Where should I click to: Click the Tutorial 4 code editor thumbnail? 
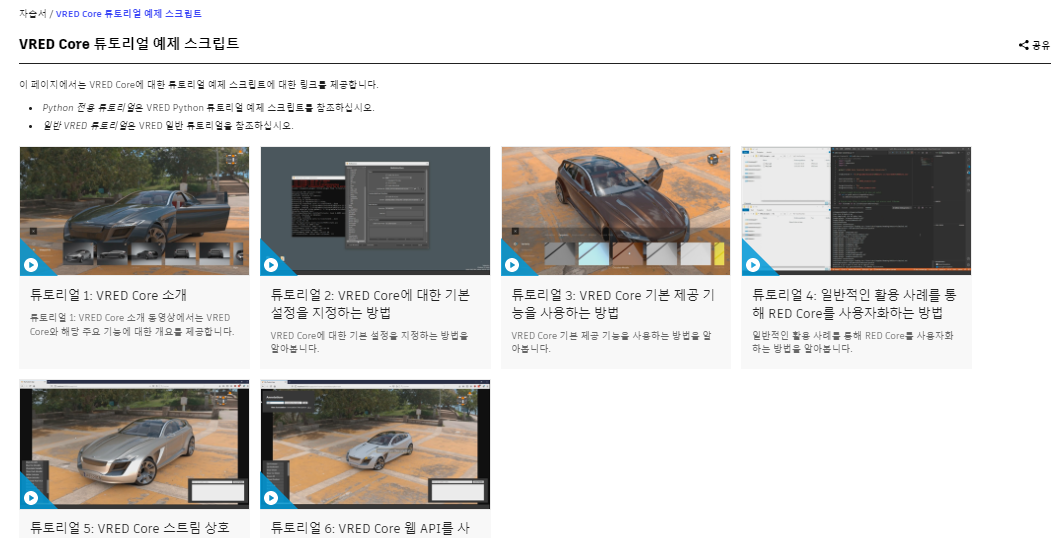(856, 211)
